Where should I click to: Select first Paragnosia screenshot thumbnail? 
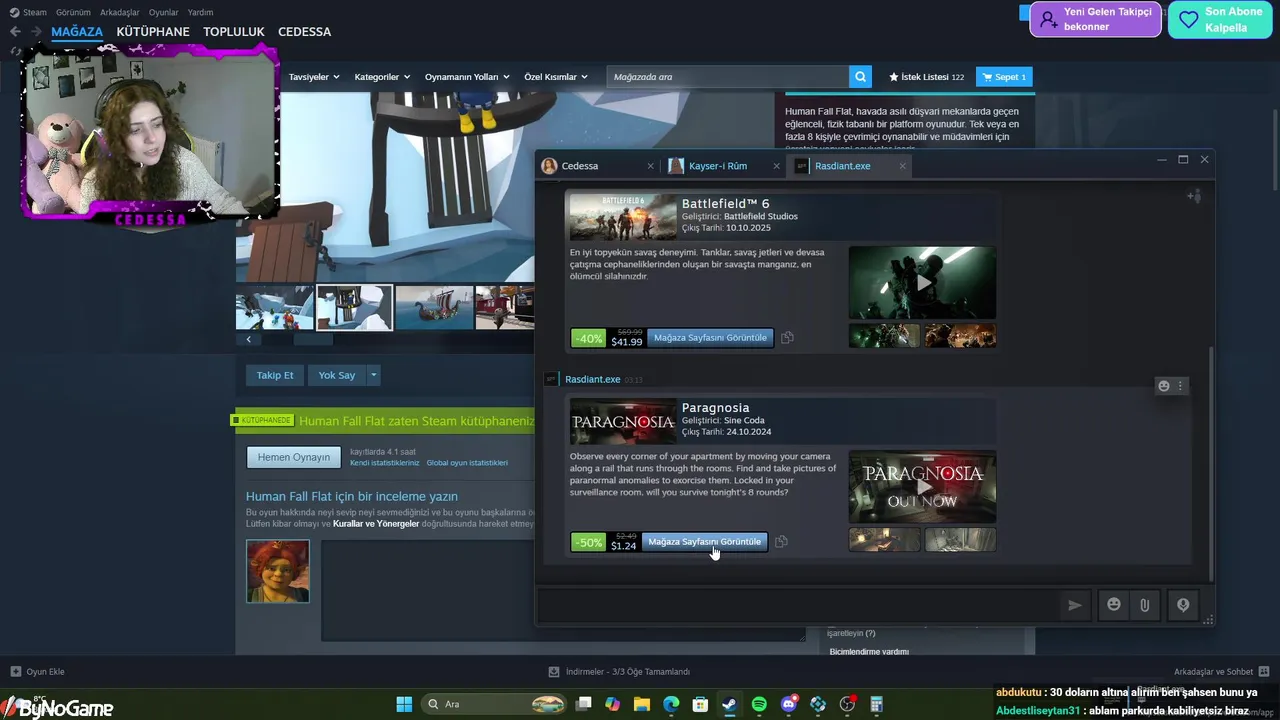pos(884,540)
